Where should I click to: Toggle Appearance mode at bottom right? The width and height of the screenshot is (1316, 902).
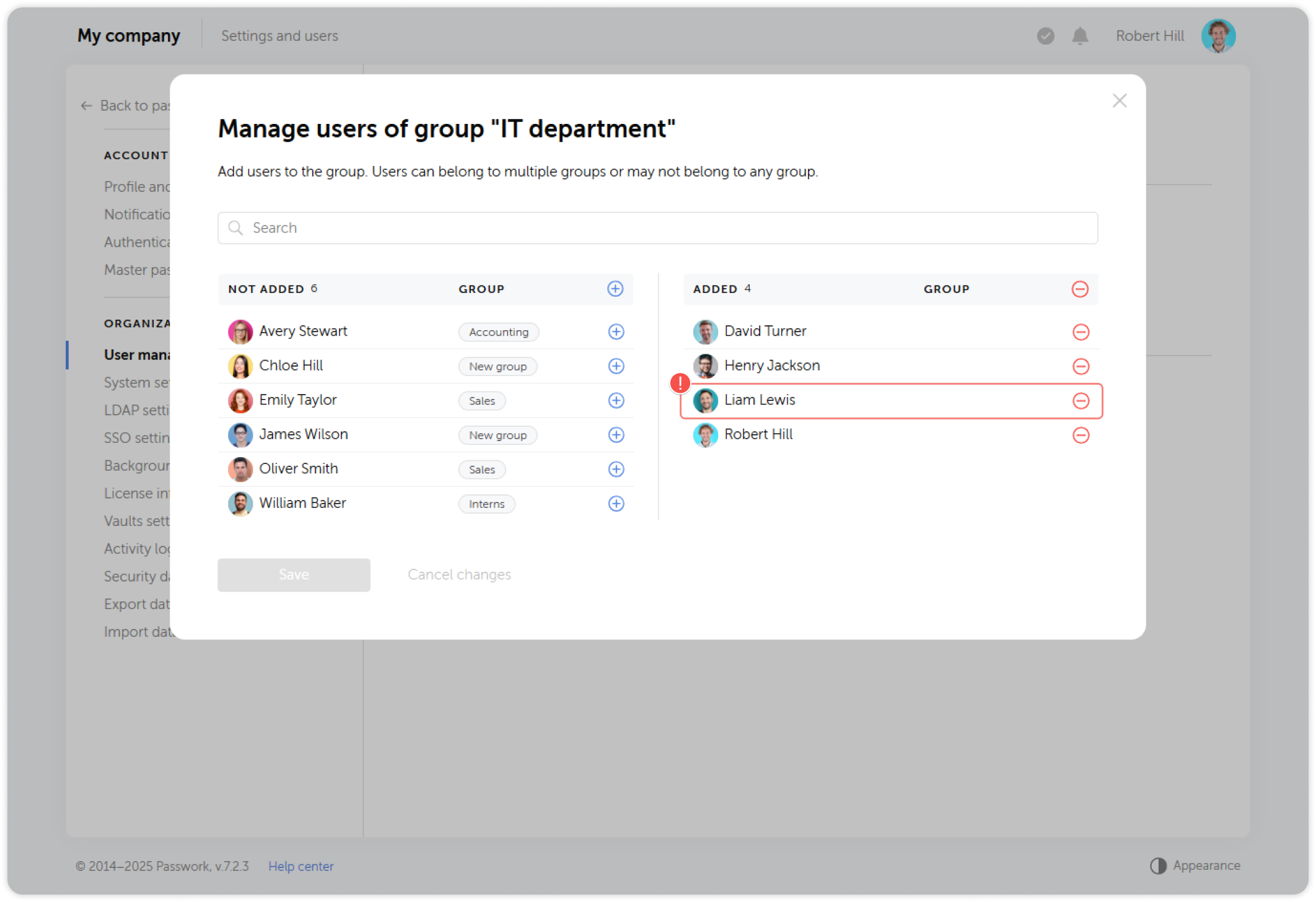[x=1196, y=865]
